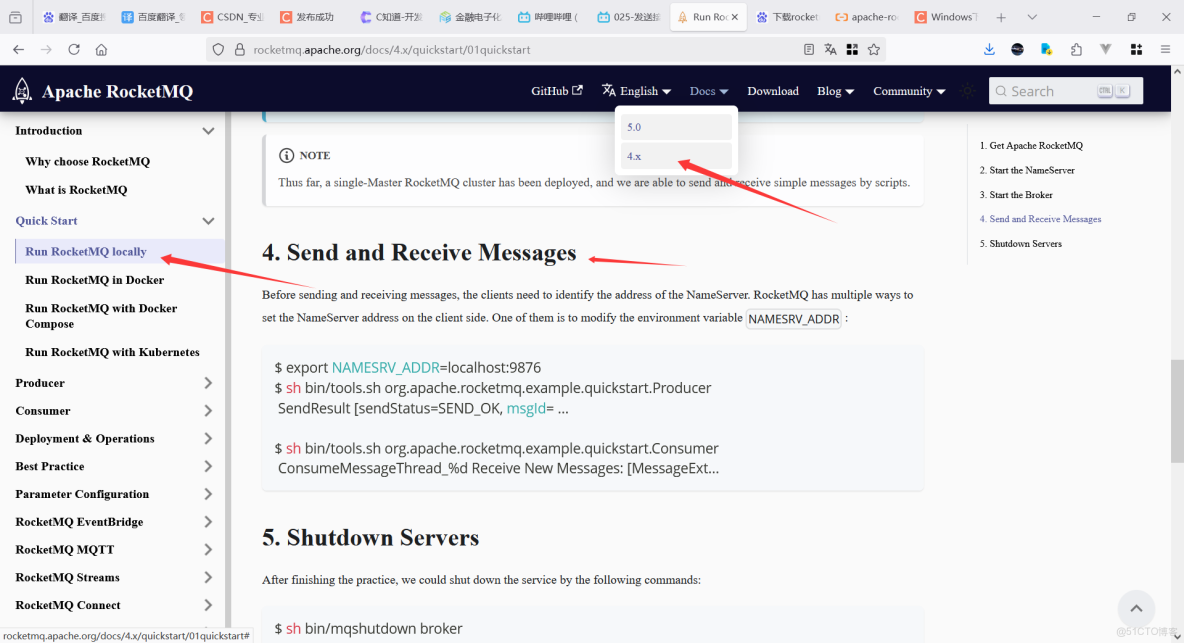
Task: Jump to Shutdown Servers in table of contents
Action: (x=1021, y=244)
